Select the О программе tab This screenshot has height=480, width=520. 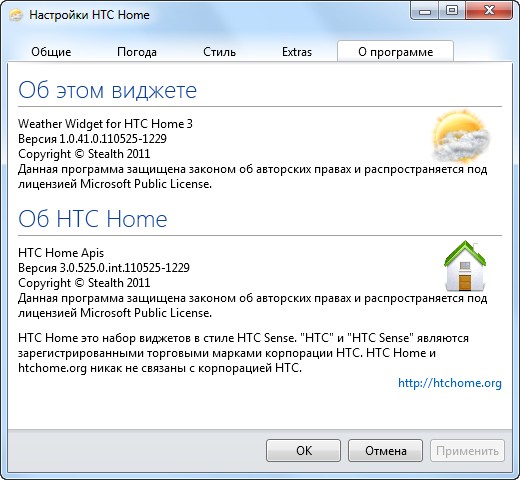pyautogui.click(x=395, y=51)
